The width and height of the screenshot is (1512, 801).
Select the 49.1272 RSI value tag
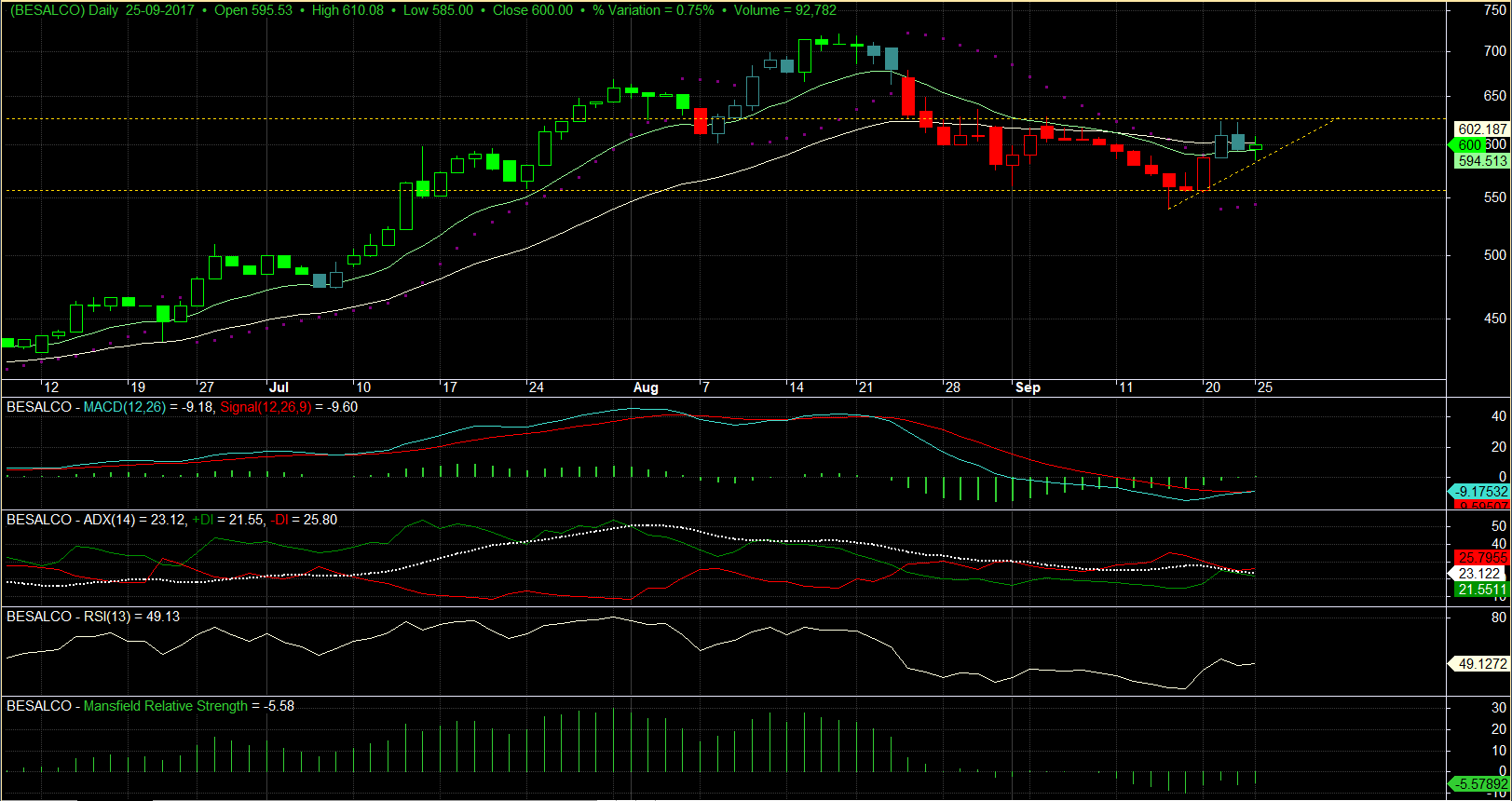[x=1478, y=664]
